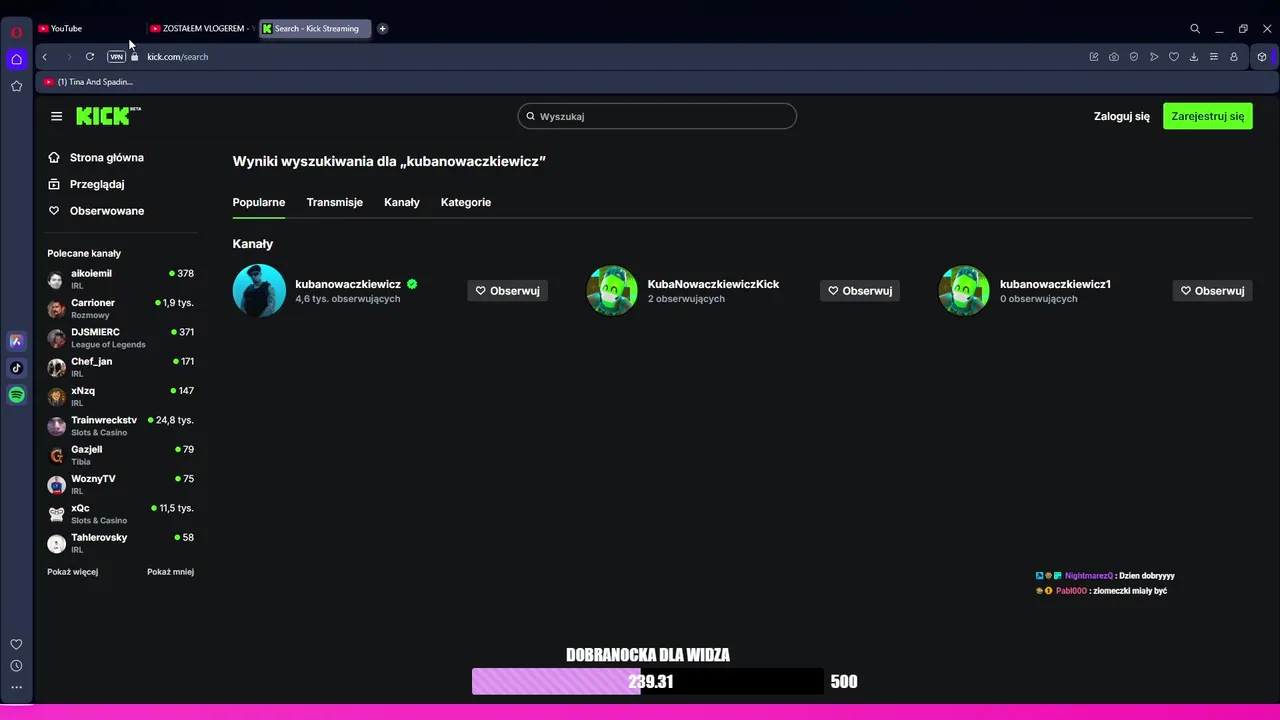Viewport: 1280px width, 720px height.
Task: Click the DOBRANOCKA DLA WIDZA progress bar
Action: coord(648,682)
